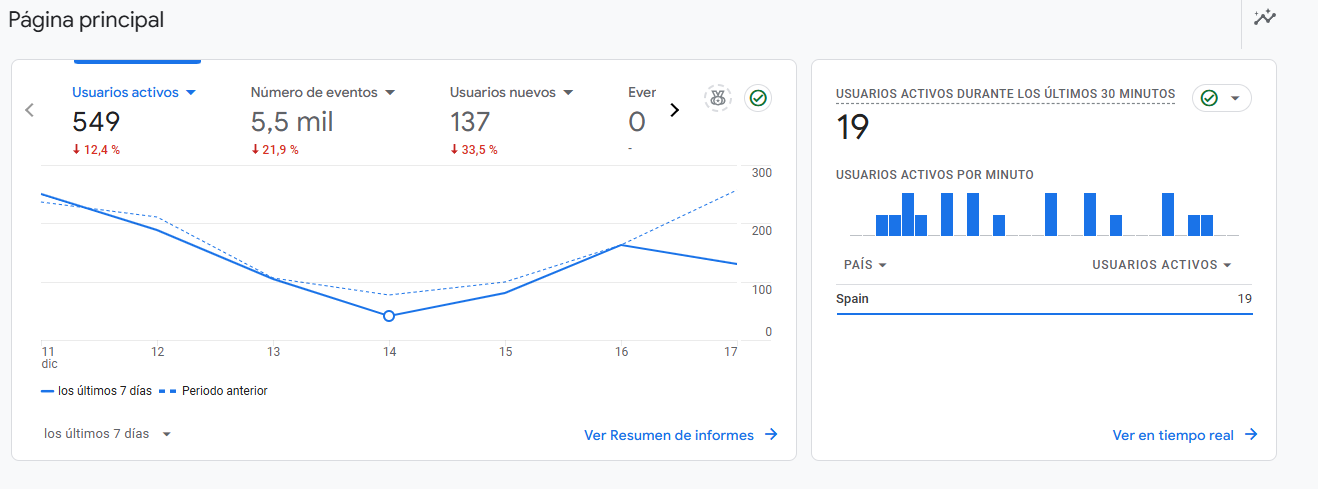Expand the los últimos 7 días date range selector
This screenshot has width=1318, height=489.
click(108, 434)
